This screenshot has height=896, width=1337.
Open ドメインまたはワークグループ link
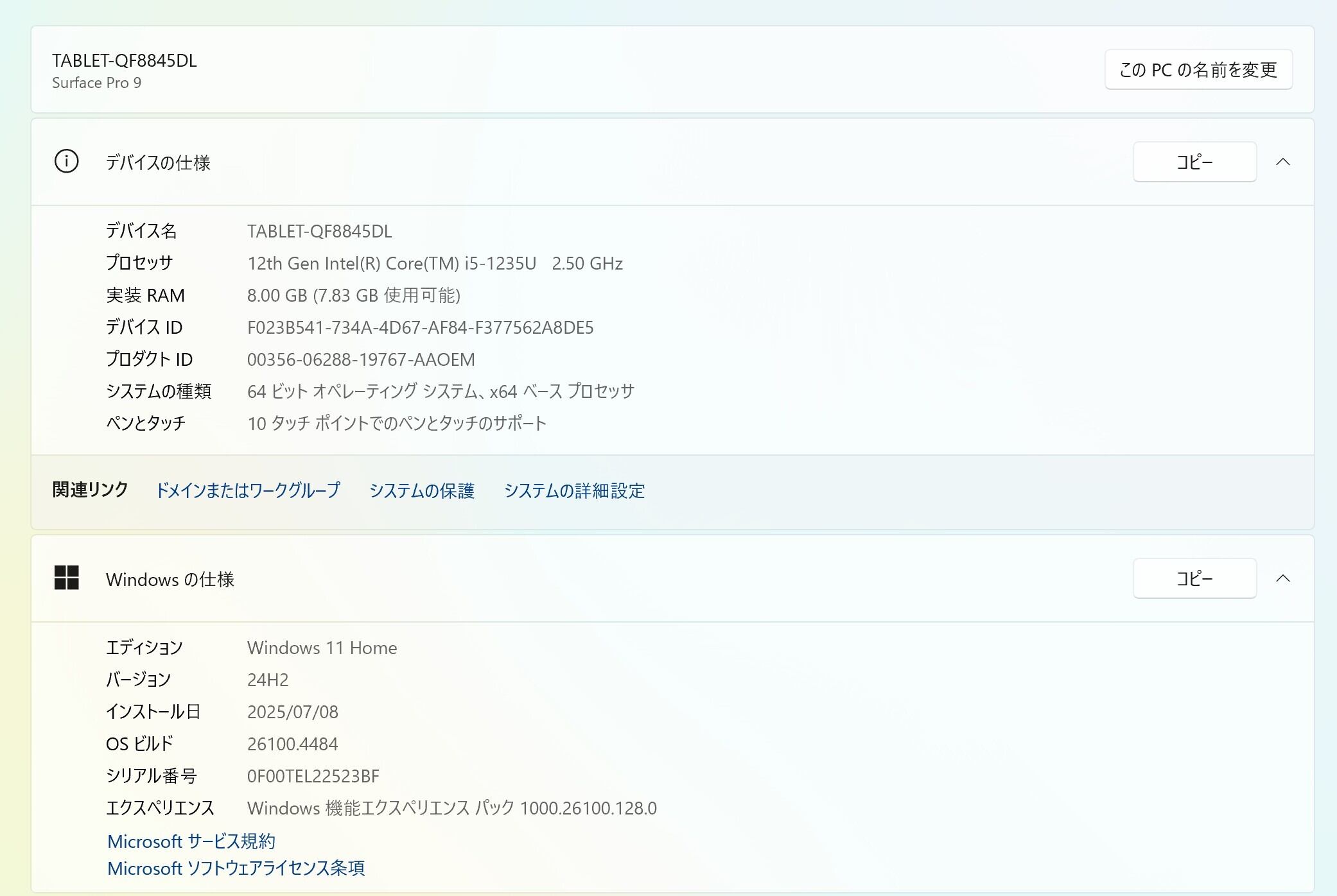(x=248, y=490)
